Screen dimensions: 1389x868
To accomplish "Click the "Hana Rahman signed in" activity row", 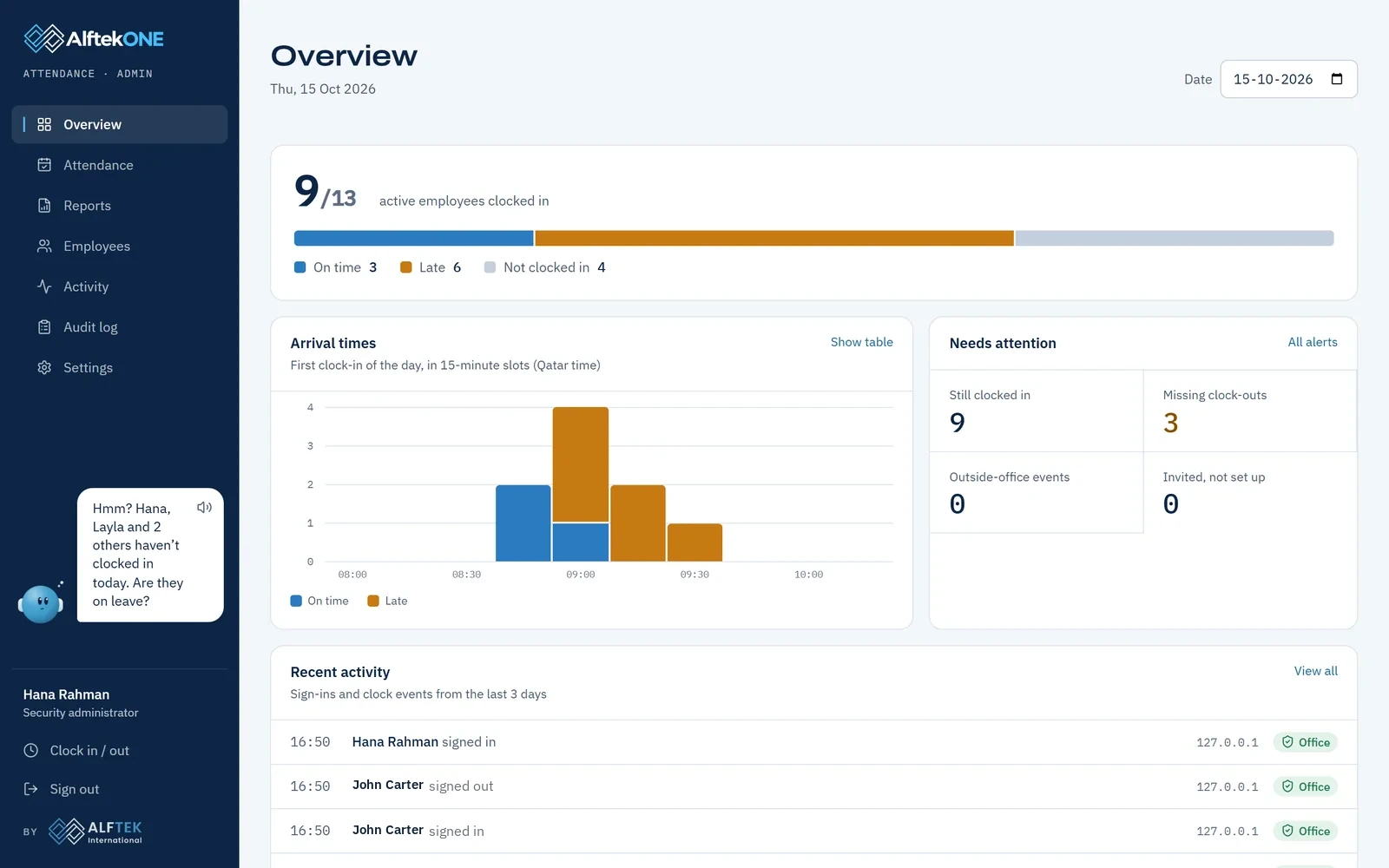I will (x=813, y=742).
